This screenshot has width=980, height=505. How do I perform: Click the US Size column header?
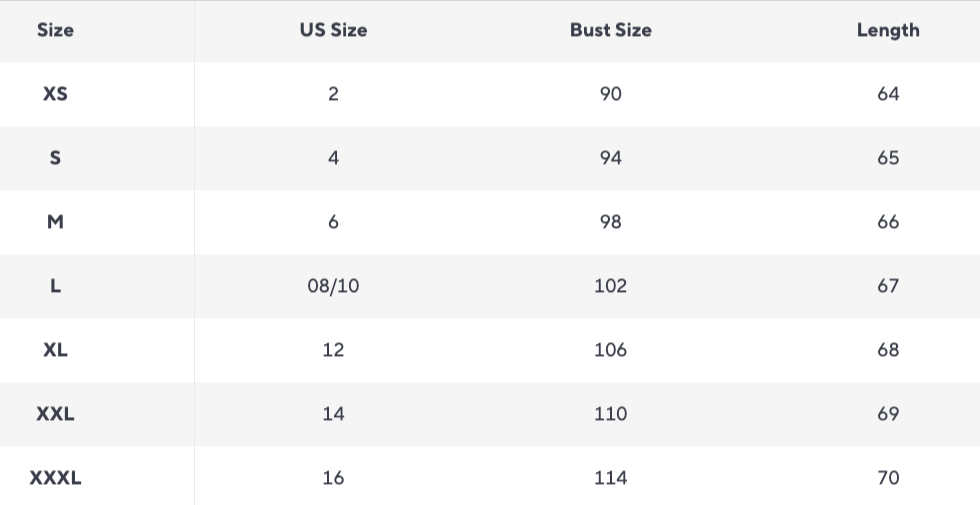tap(333, 30)
